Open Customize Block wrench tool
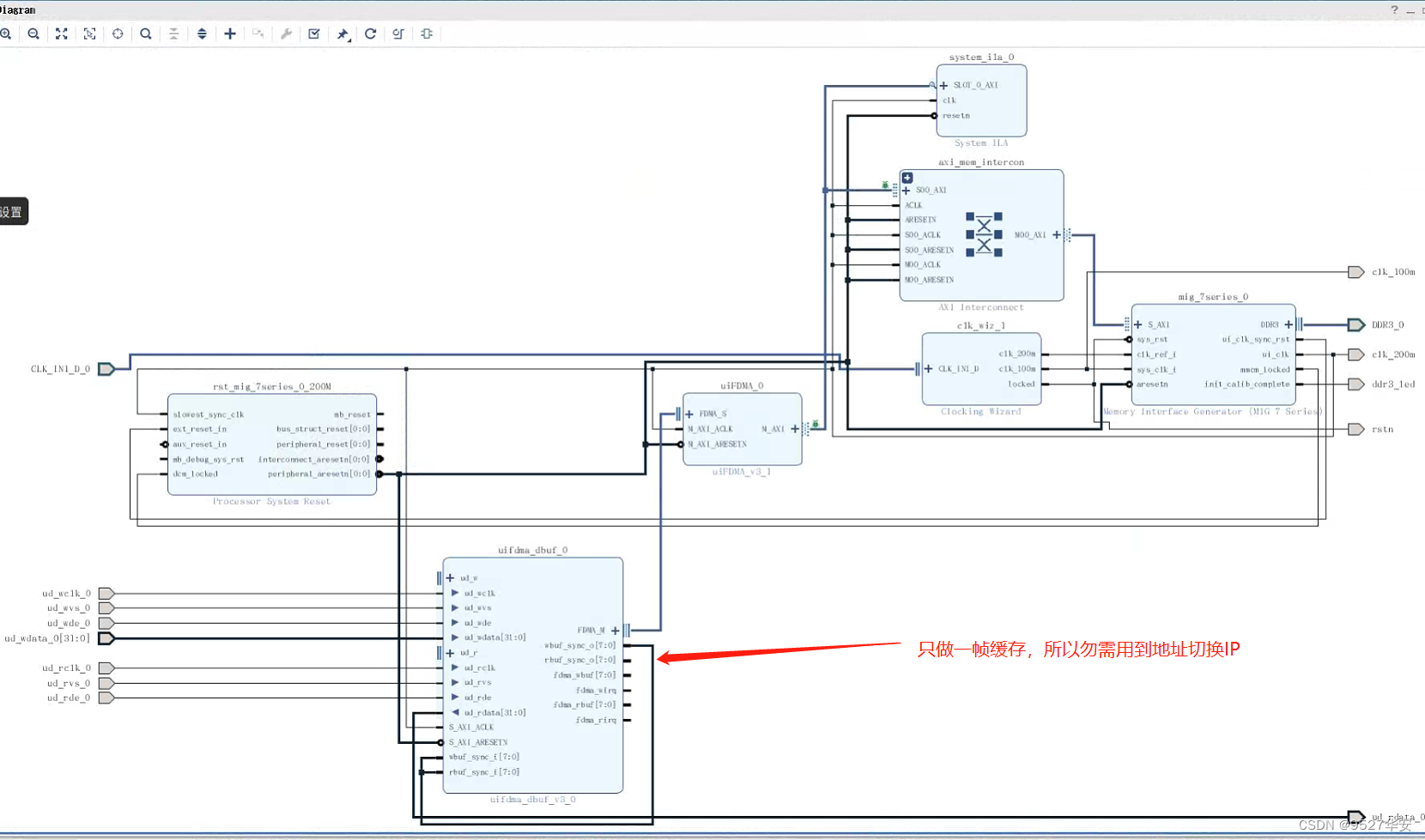This screenshot has width=1425, height=840. 286,34
